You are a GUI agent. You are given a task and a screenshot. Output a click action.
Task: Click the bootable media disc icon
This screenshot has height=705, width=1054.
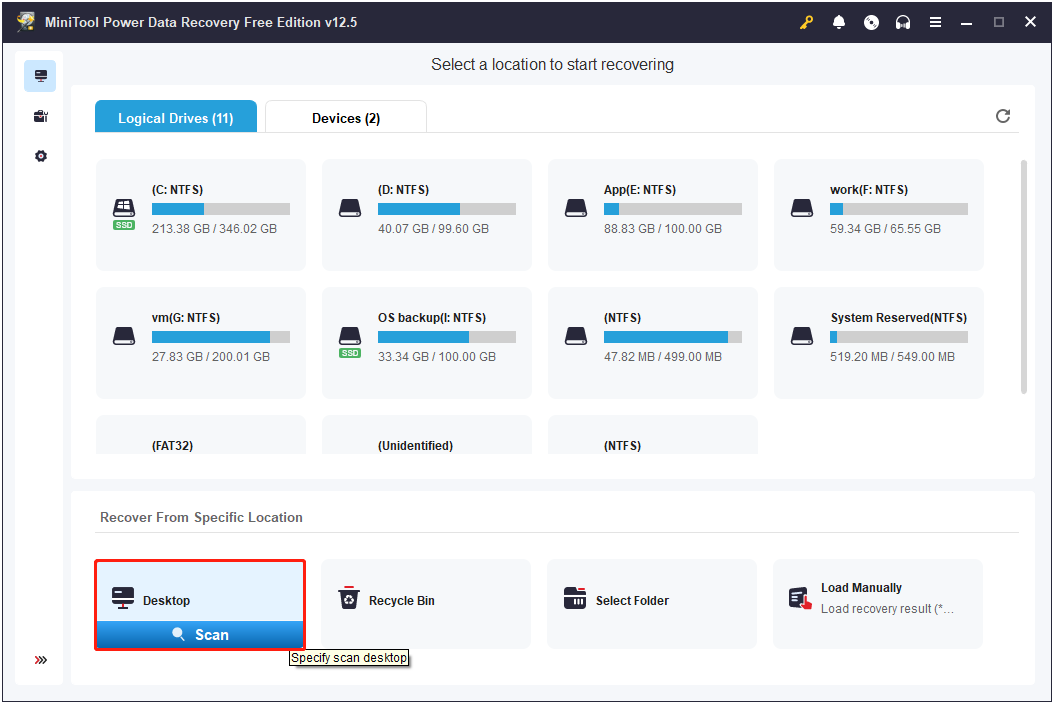click(871, 22)
